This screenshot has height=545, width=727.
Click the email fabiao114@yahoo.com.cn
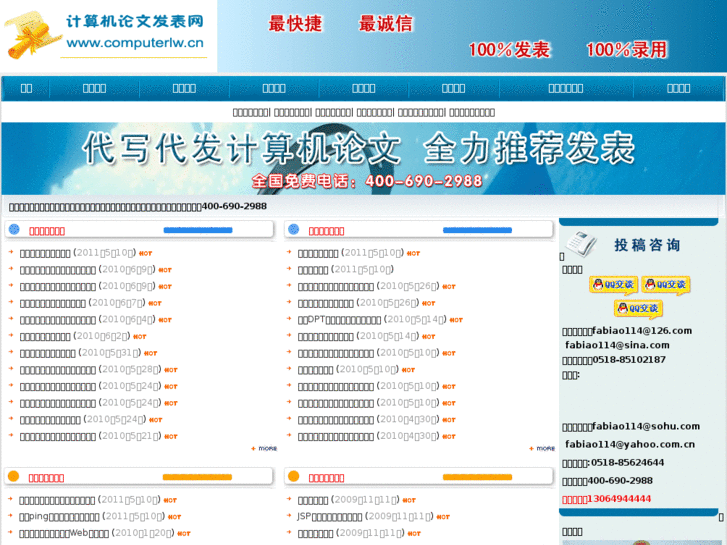point(630,444)
